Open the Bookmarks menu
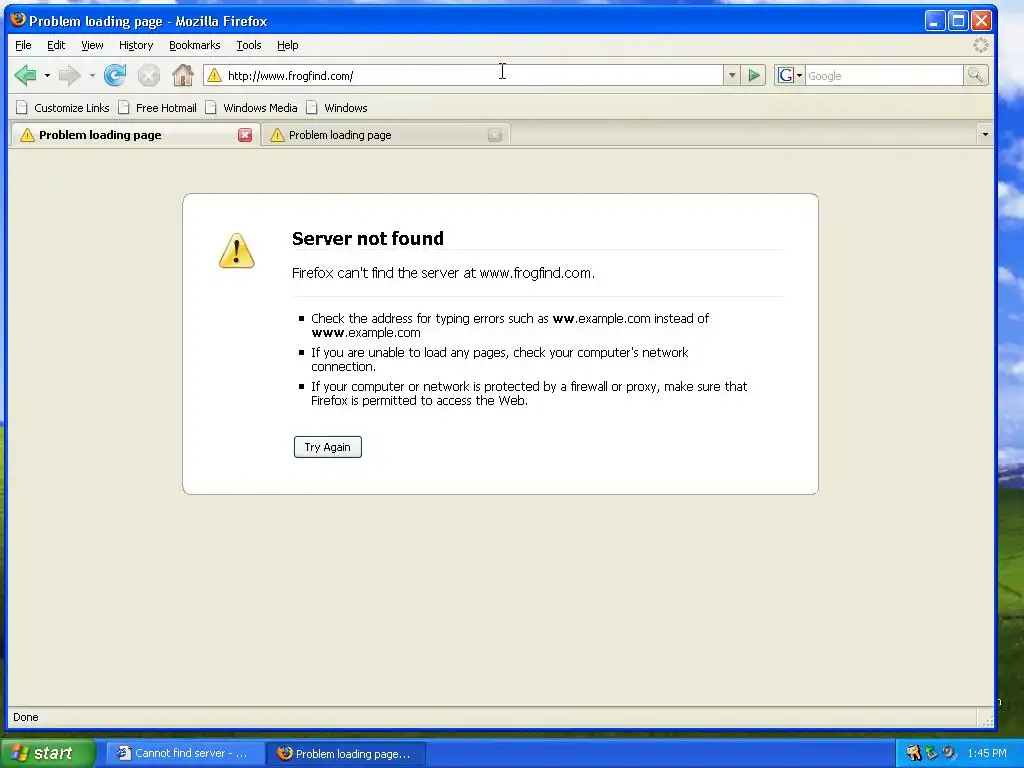This screenshot has height=768, width=1024. coord(195,45)
